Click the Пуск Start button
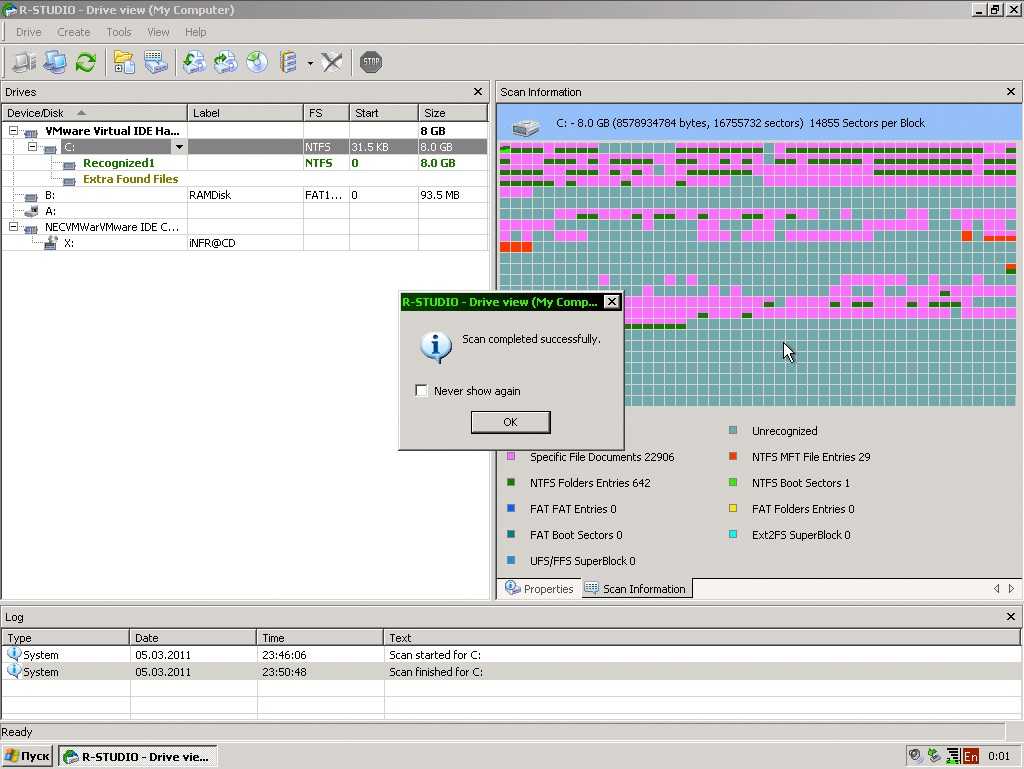The height and width of the screenshot is (769, 1024). click(x=28, y=757)
